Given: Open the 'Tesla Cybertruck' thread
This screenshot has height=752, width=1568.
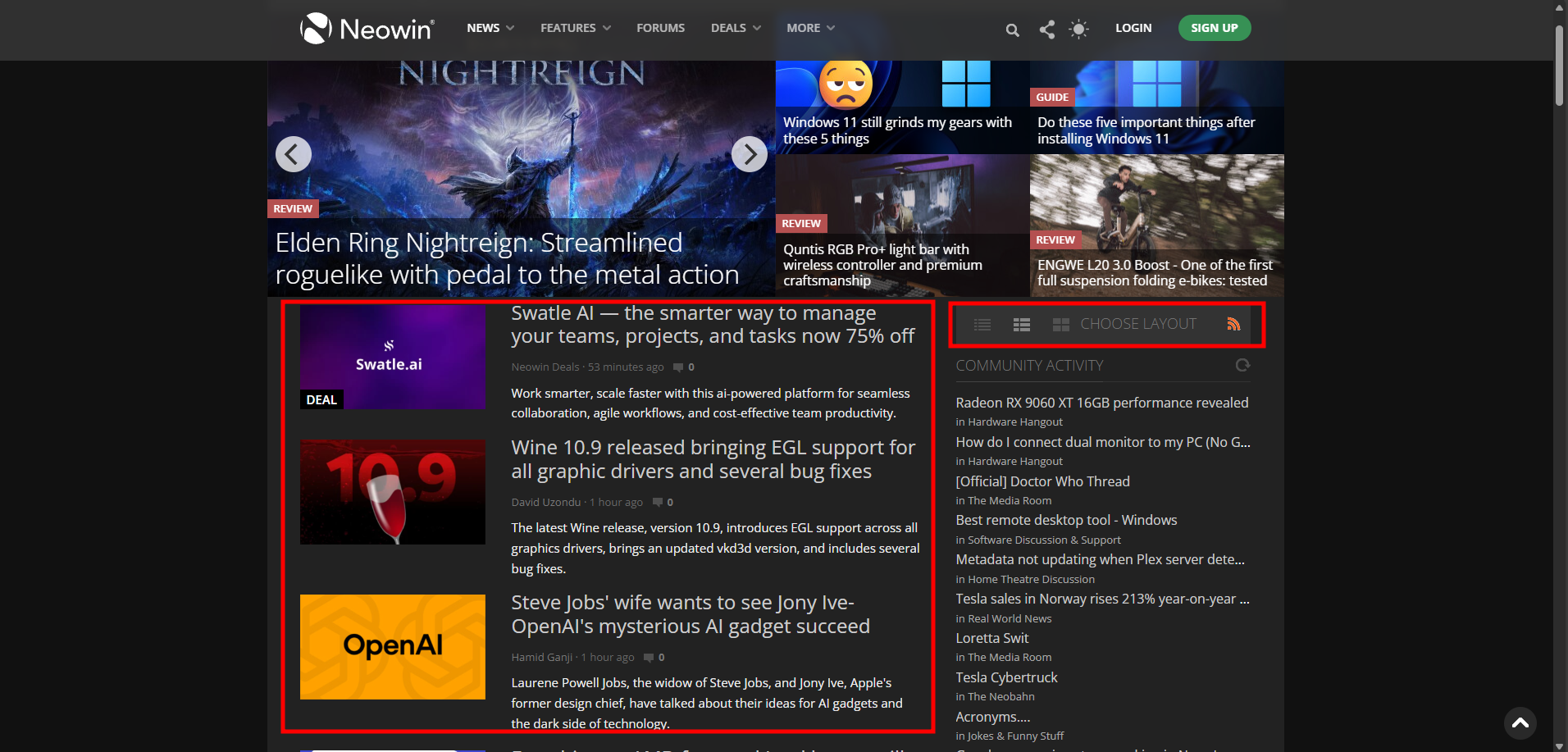Looking at the screenshot, I should [1007, 677].
